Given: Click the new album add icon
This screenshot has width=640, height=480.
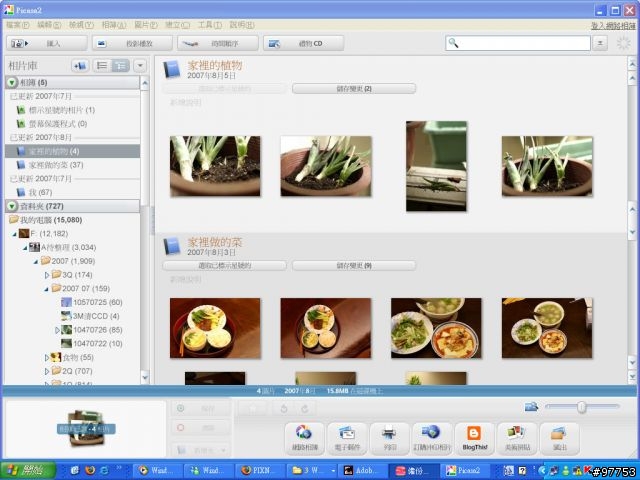Looking at the screenshot, I should click(80, 66).
